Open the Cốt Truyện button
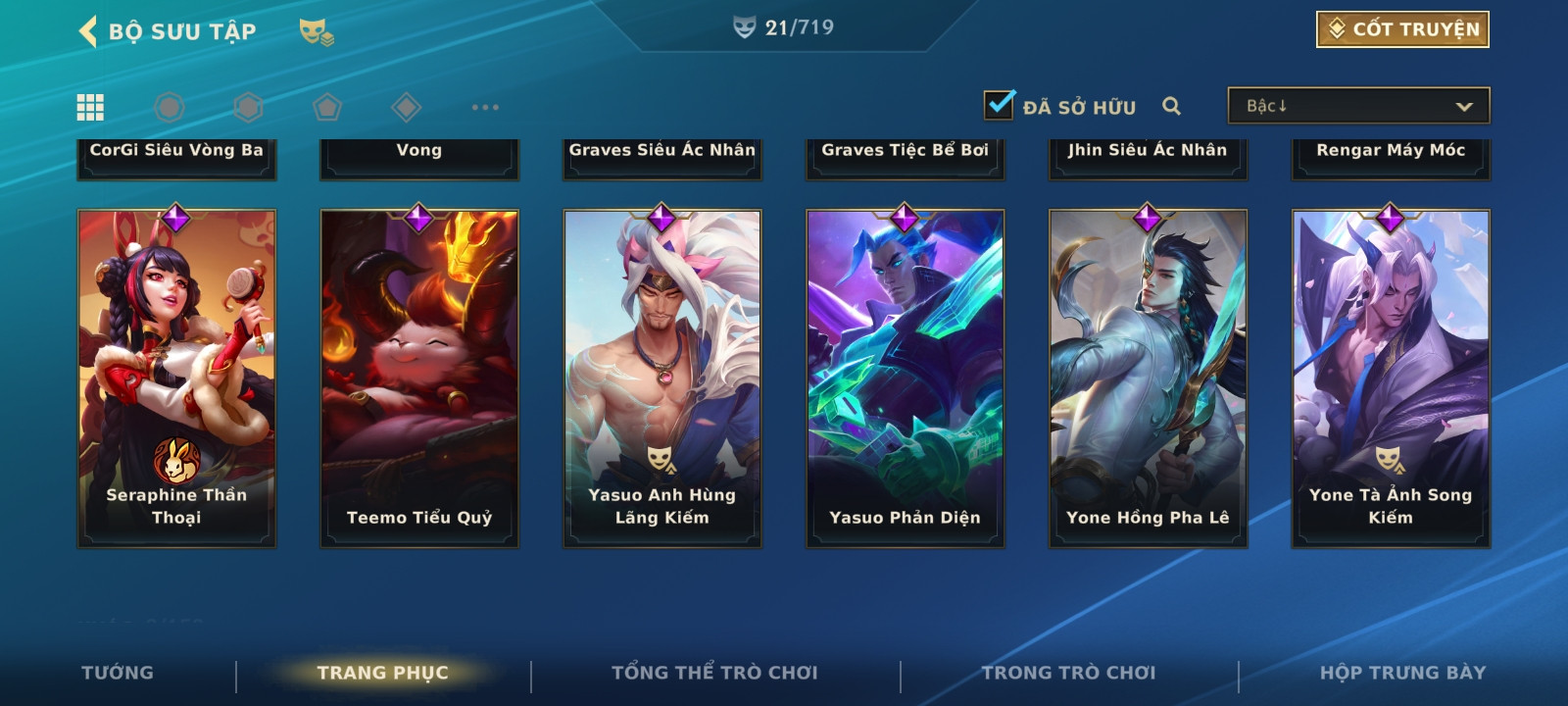The width and height of the screenshot is (1568, 706). tap(1402, 29)
